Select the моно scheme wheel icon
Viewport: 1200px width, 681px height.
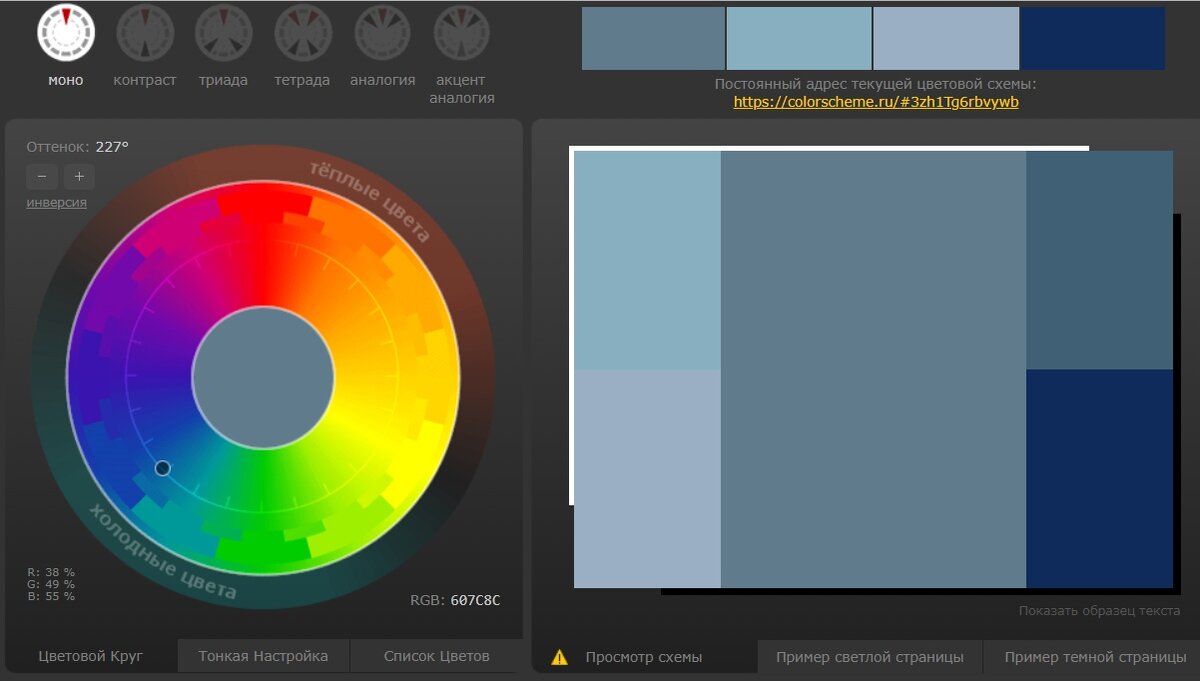click(66, 33)
